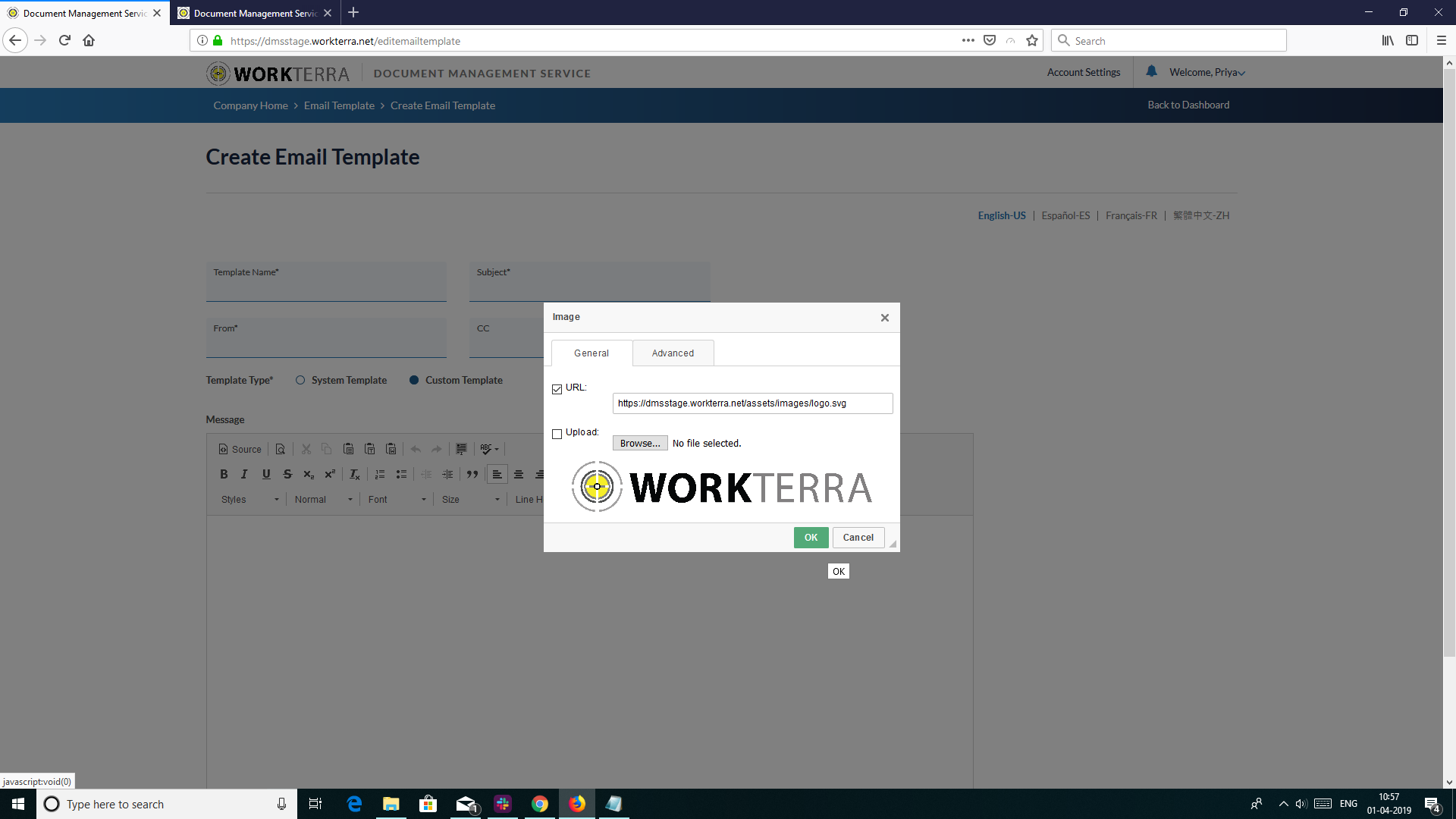This screenshot has height=819, width=1456.
Task: Open the Styles dropdown
Action: [250, 499]
